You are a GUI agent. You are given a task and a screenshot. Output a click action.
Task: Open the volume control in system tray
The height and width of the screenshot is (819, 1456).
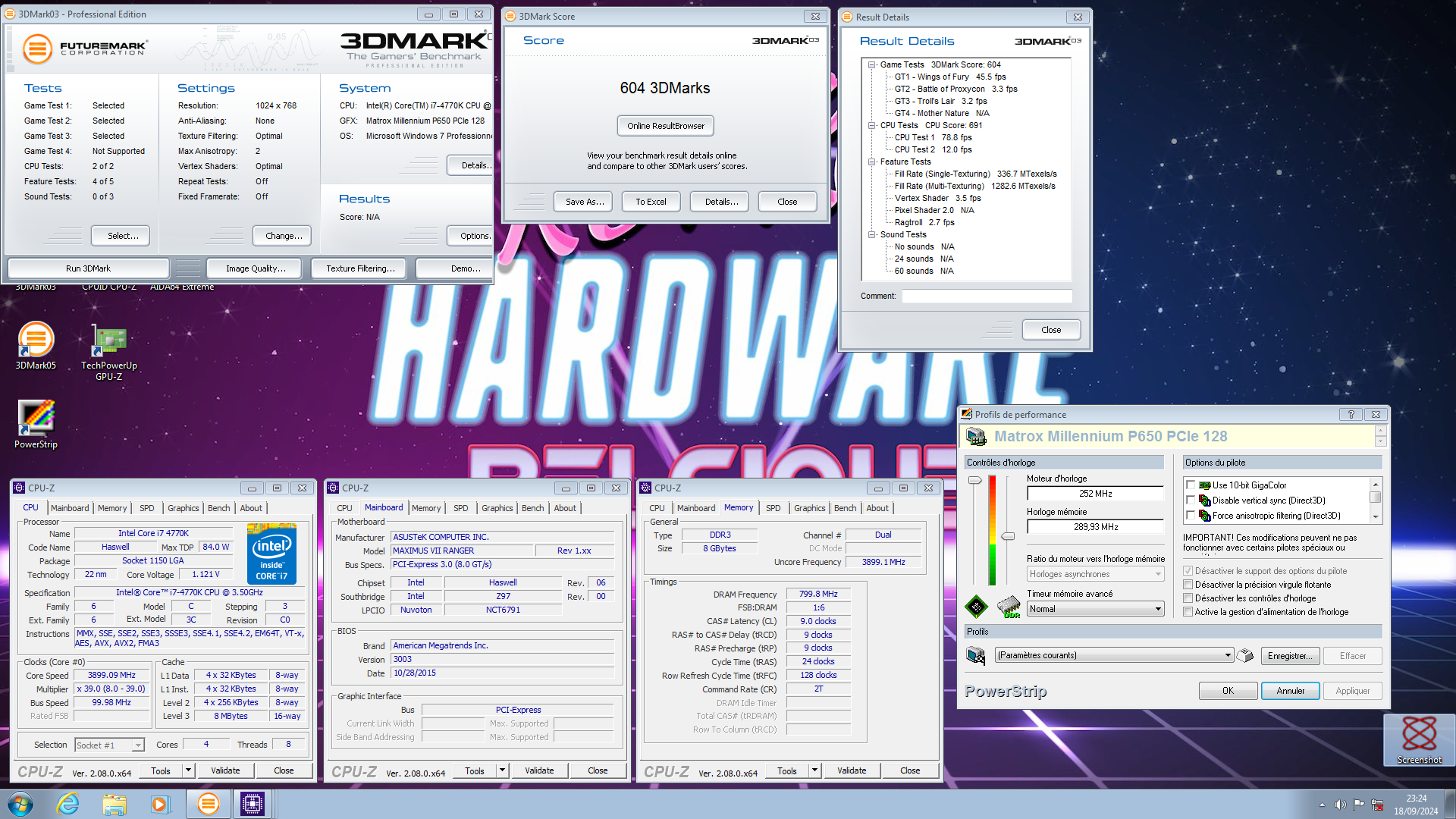pyautogui.click(x=1340, y=805)
